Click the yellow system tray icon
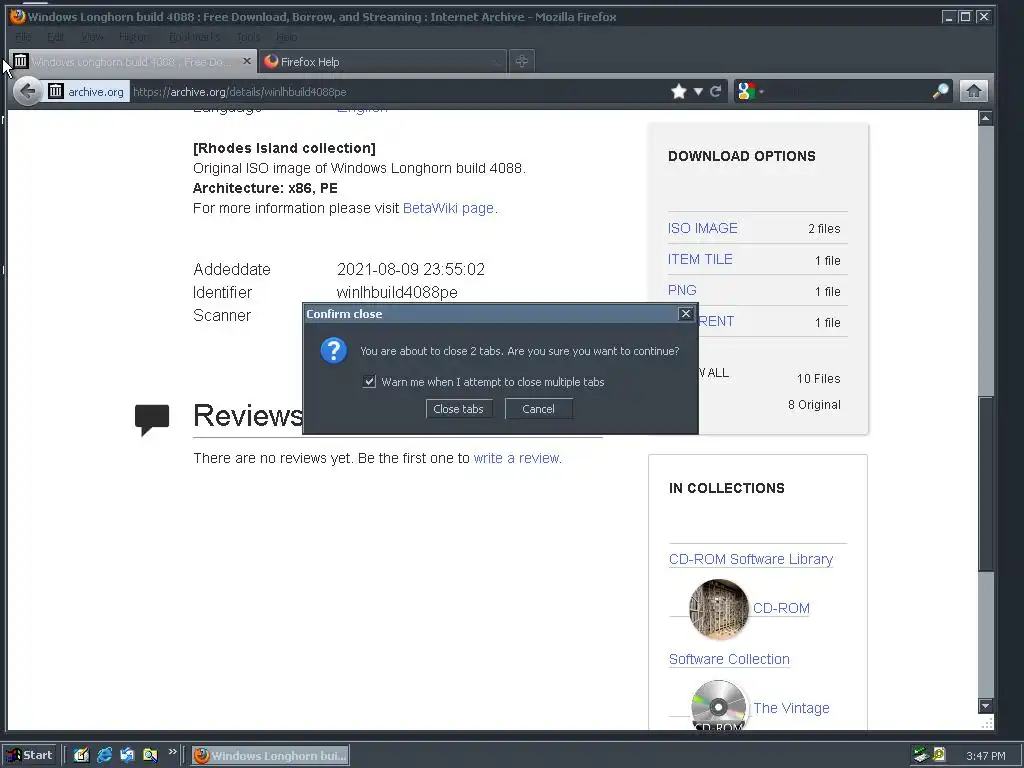This screenshot has width=1024, height=768. click(x=938, y=754)
